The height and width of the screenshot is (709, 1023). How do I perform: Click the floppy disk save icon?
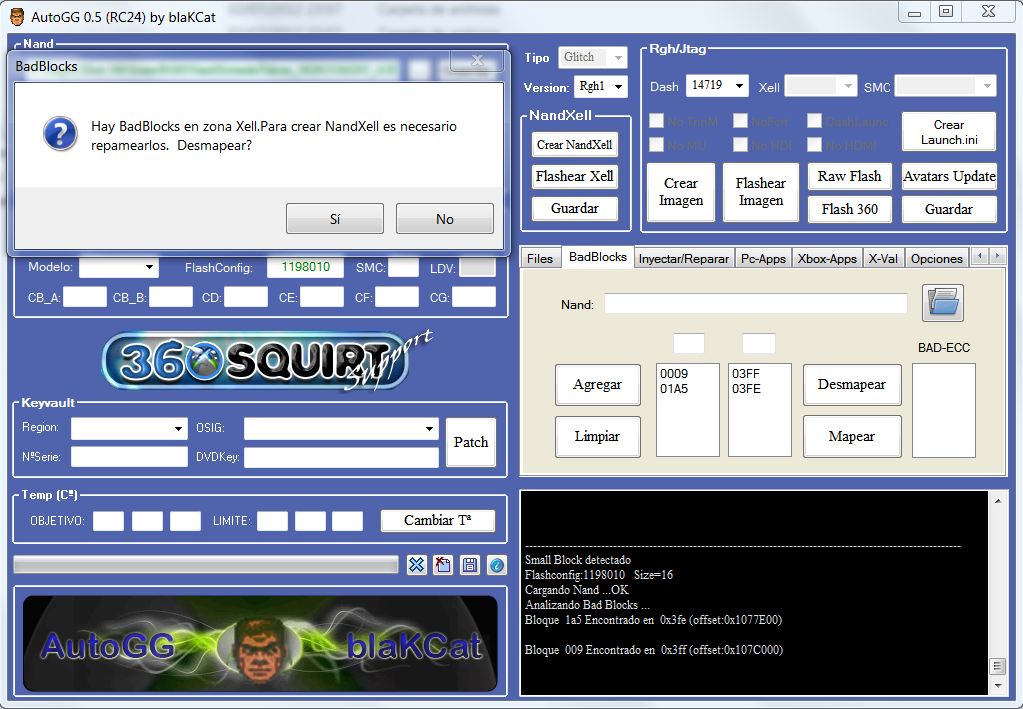[470, 565]
